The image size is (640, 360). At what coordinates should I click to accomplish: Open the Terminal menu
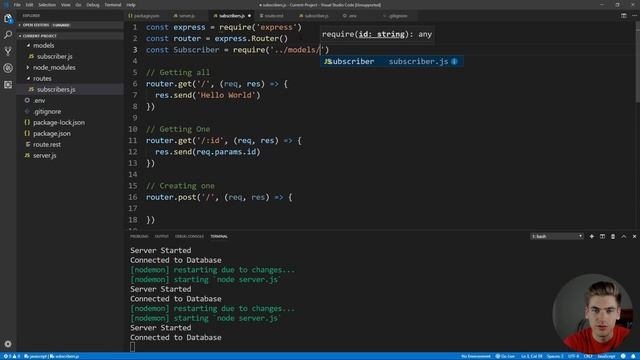click(113, 5)
